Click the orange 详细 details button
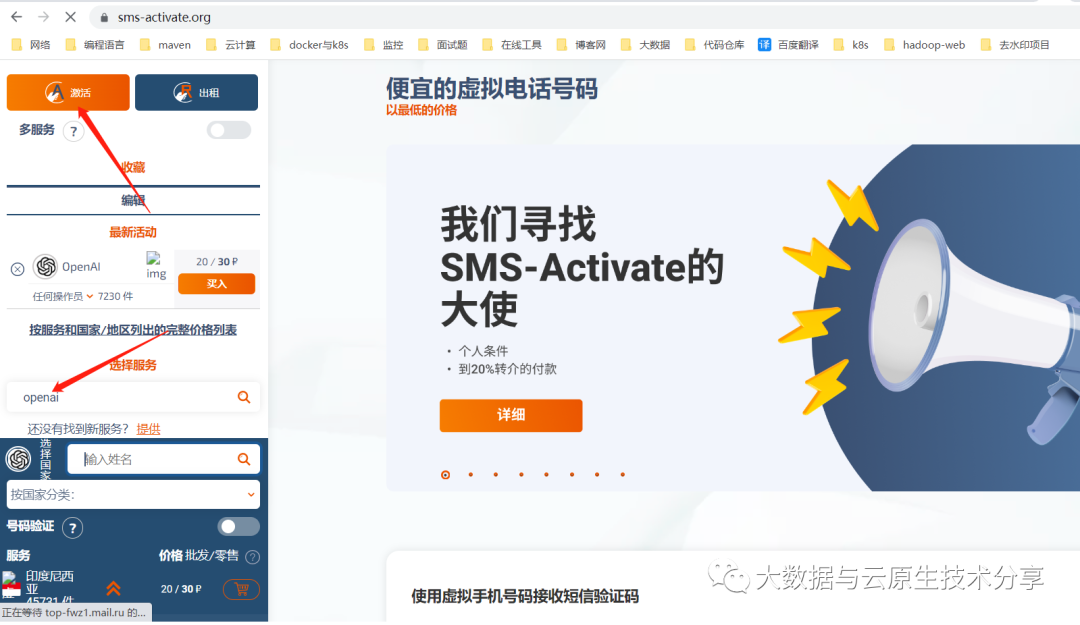Viewport: 1080px width, 625px height. point(511,415)
